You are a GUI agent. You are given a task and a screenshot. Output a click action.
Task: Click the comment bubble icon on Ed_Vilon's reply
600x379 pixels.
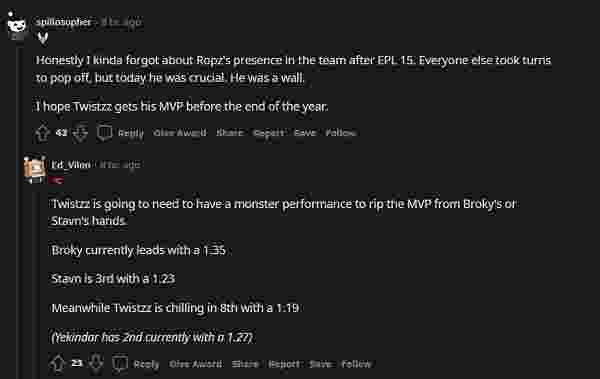[119, 364]
